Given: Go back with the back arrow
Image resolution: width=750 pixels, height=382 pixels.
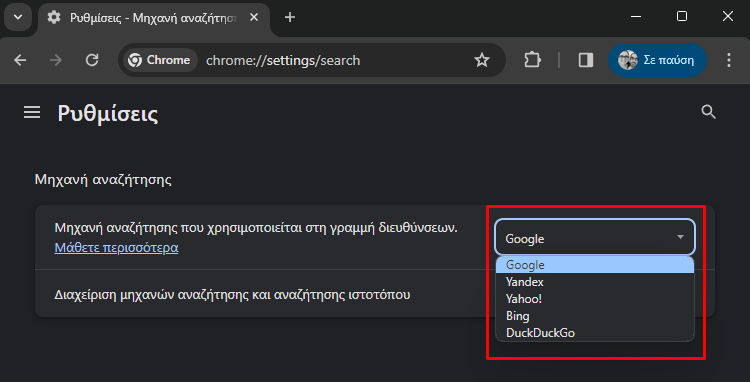Looking at the screenshot, I should [x=20, y=60].
